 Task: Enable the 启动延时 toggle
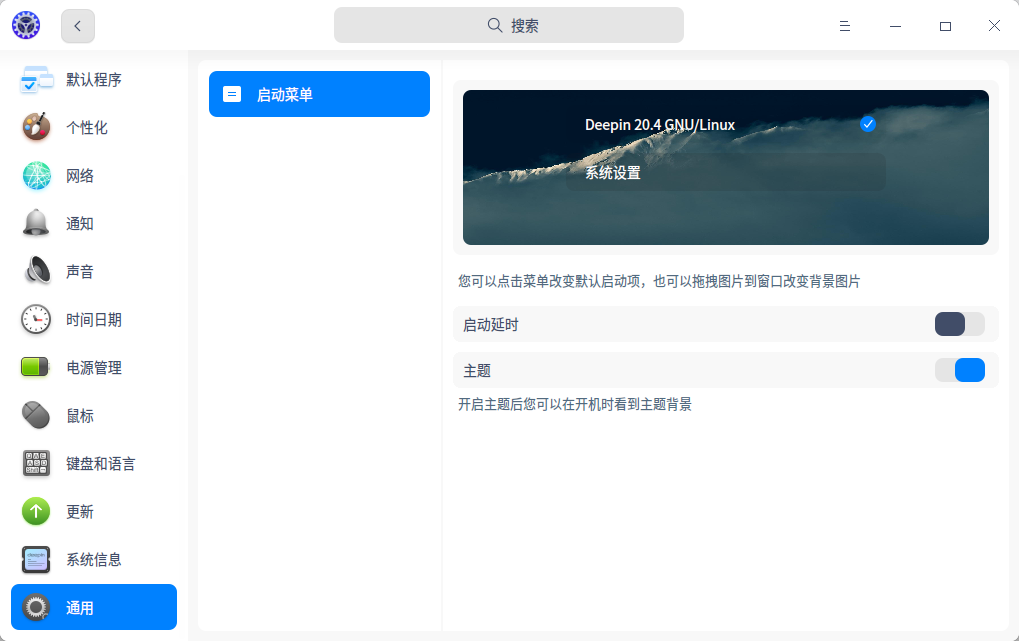tap(959, 324)
